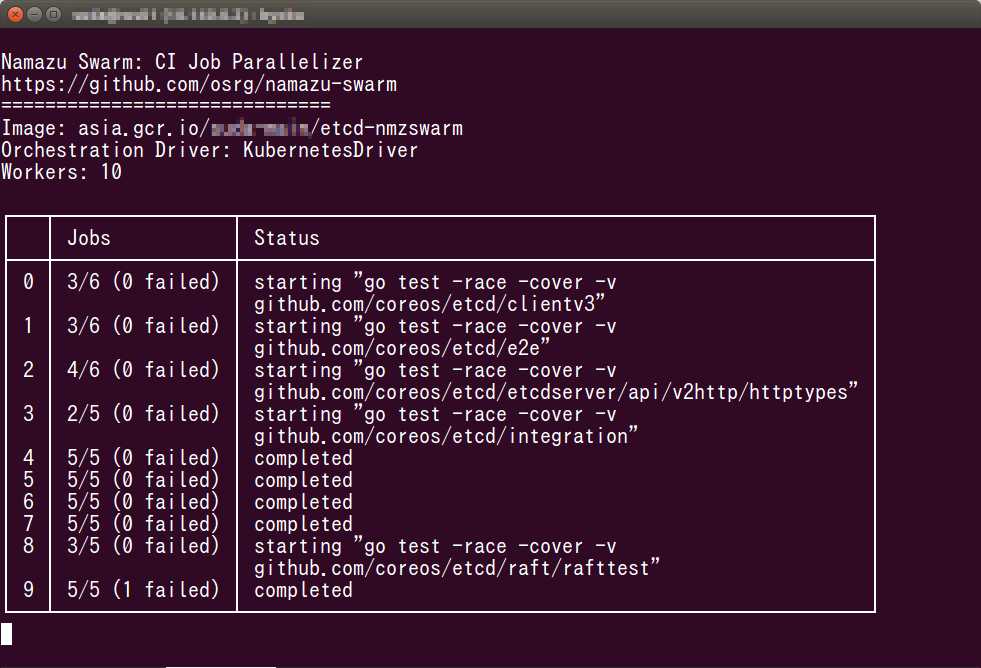Click status mentioning v2http/httptypes

point(556,381)
